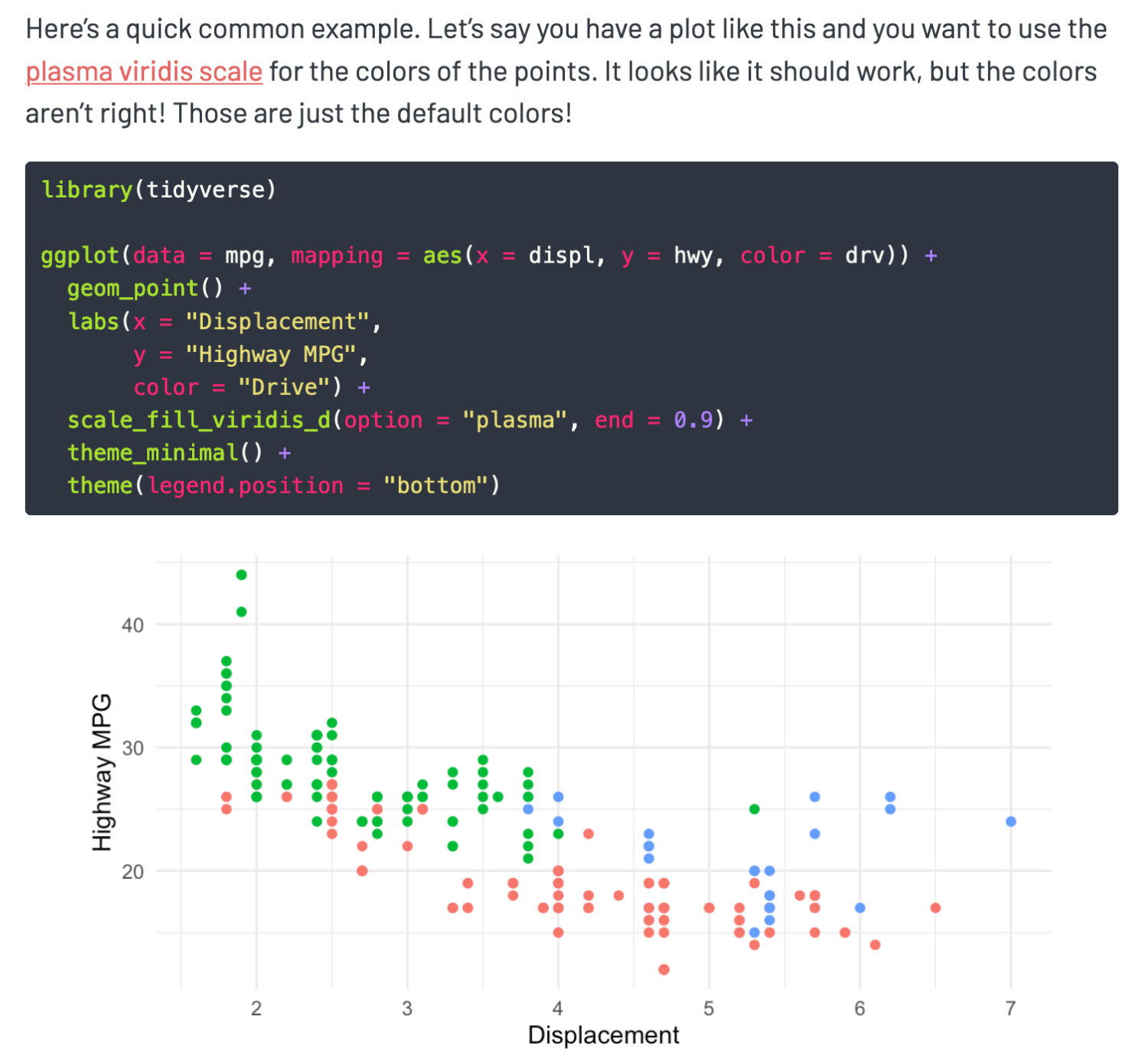Click the lone green point above displacement 5
Image resolution: width=1142 pixels, height=1064 pixels.
(754, 809)
